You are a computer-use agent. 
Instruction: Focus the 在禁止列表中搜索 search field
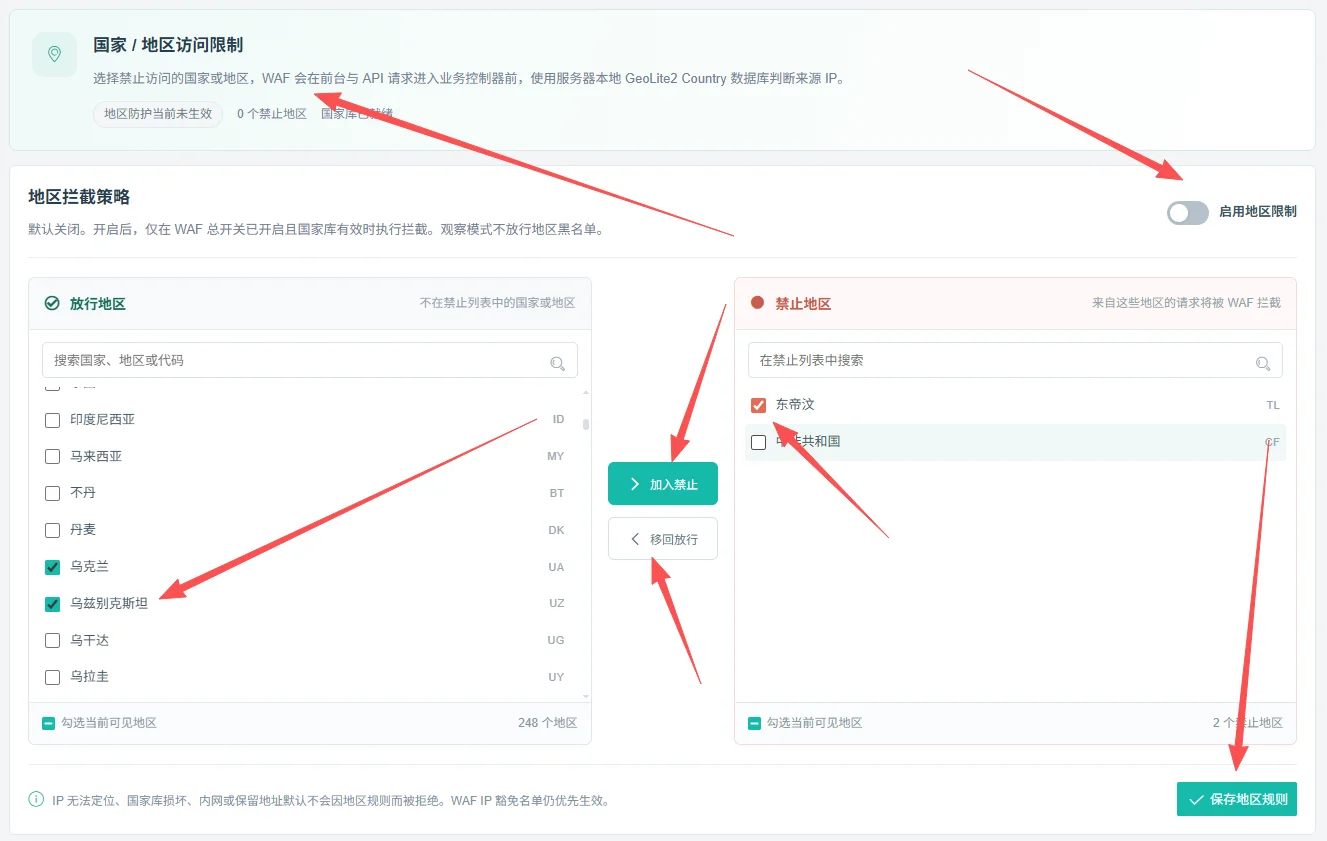click(1015, 360)
